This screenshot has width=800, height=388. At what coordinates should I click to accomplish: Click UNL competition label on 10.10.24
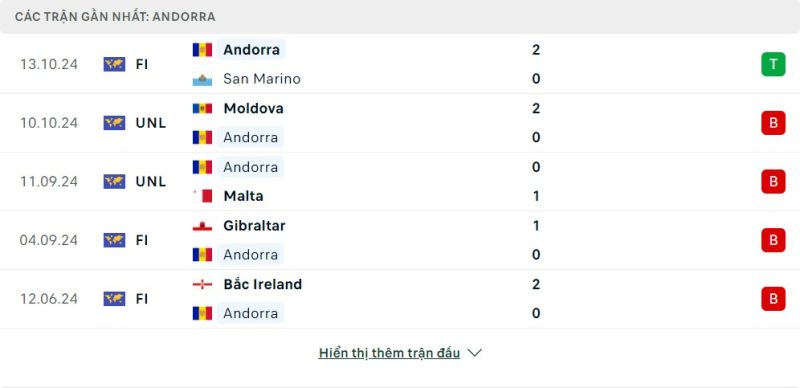[x=151, y=123]
